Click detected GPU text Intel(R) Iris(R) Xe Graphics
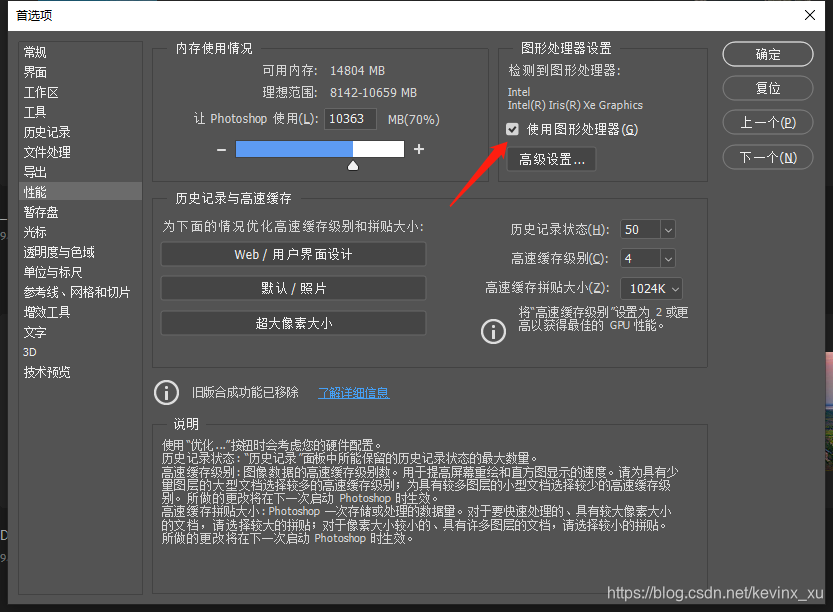The image size is (833, 612). pyautogui.click(x=575, y=105)
